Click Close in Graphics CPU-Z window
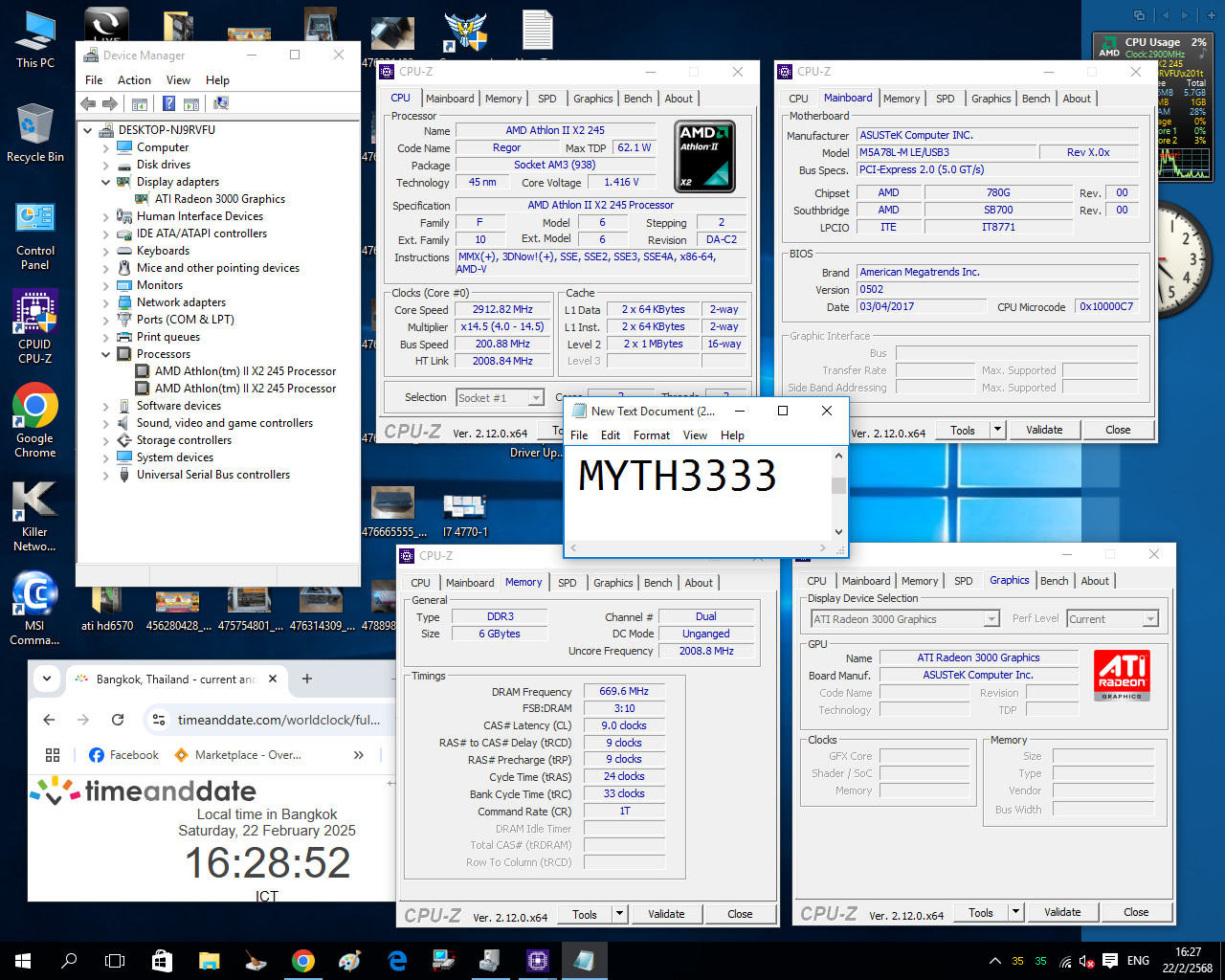The width and height of the screenshot is (1225, 980). pos(1136,912)
